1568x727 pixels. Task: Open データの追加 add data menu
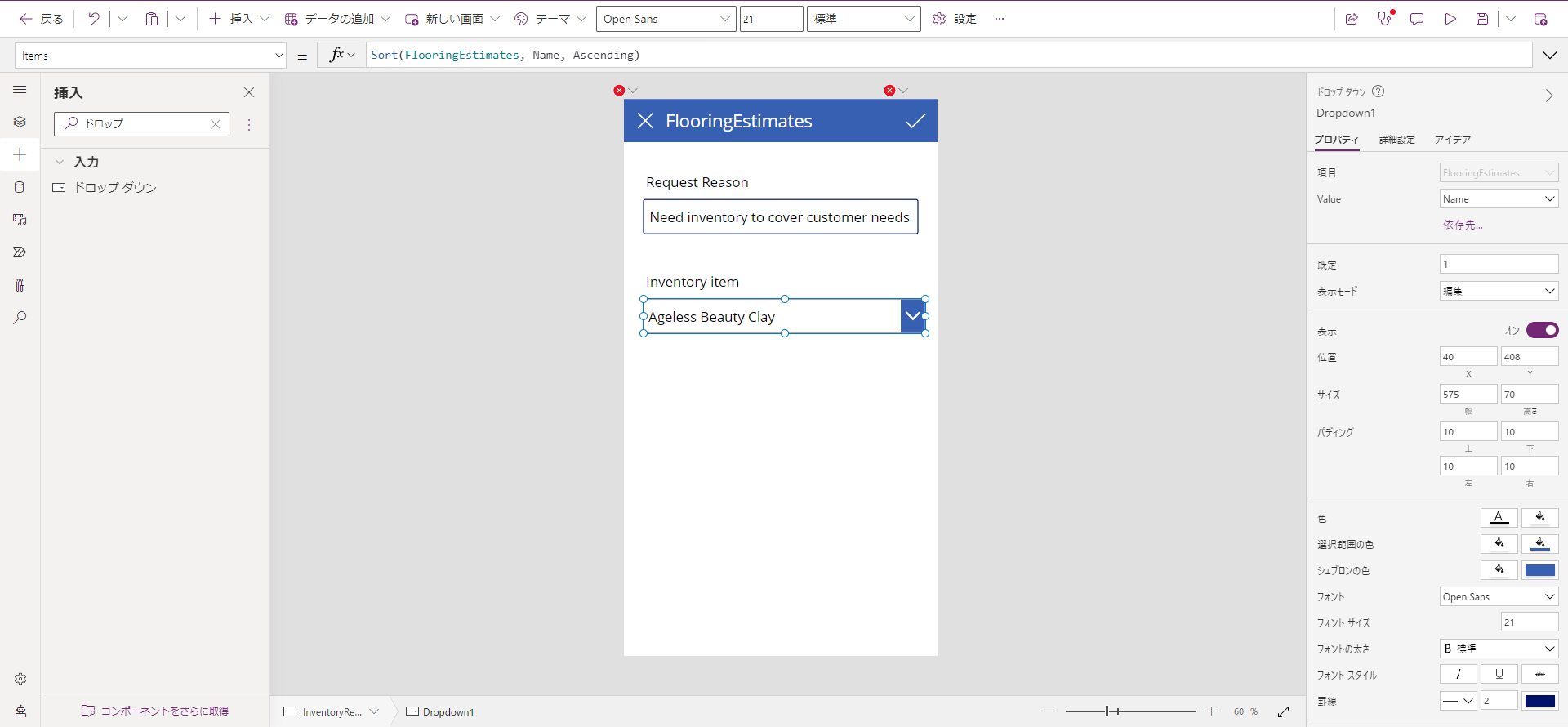coord(337,19)
